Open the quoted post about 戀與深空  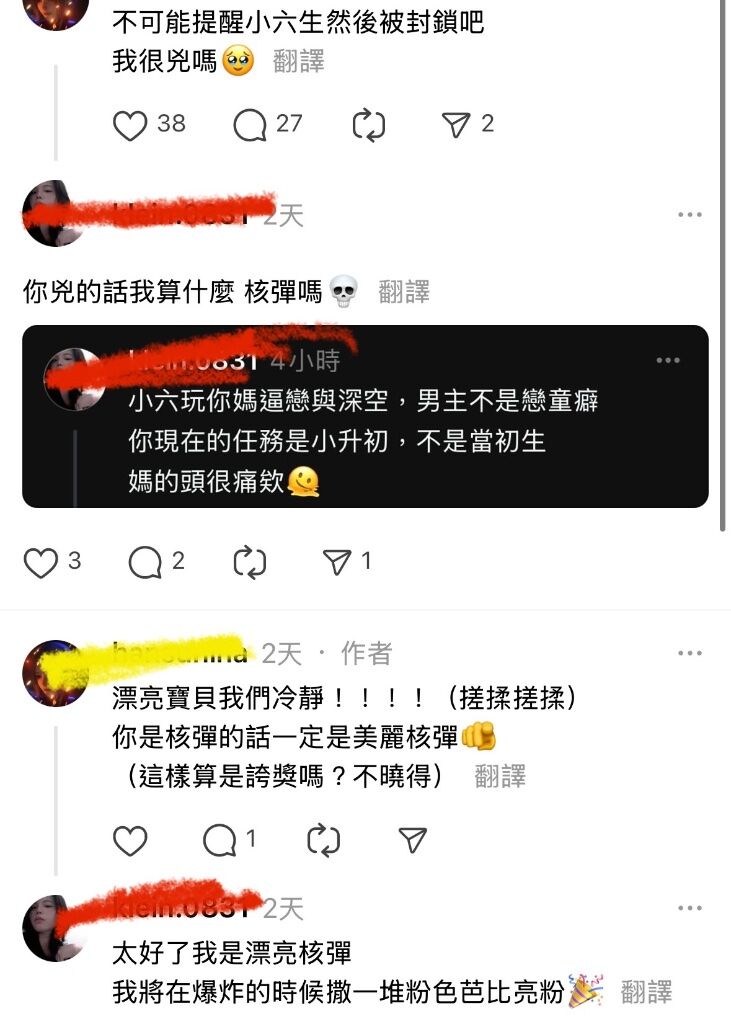tap(365, 417)
